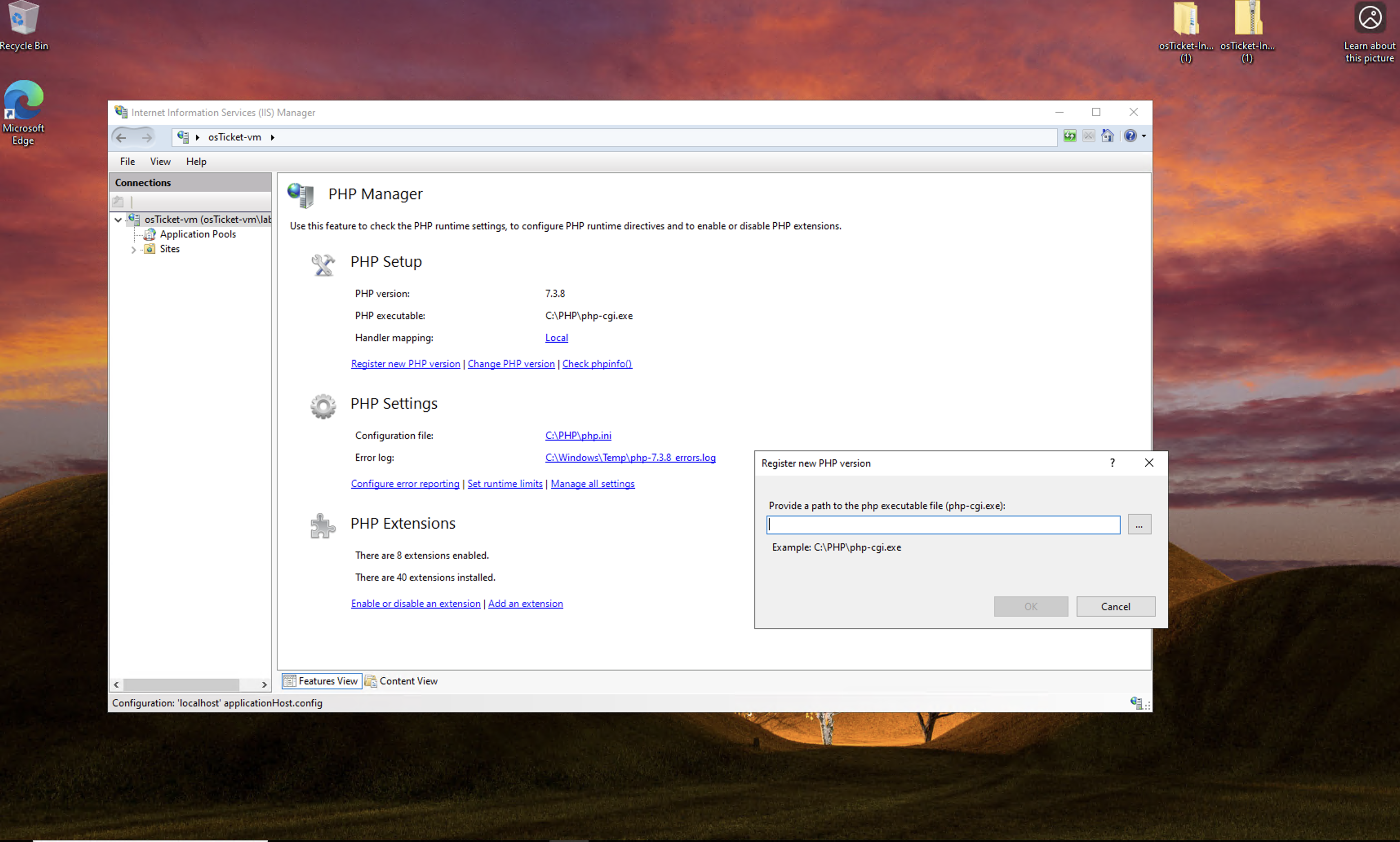Click Add an extension link

(525, 603)
